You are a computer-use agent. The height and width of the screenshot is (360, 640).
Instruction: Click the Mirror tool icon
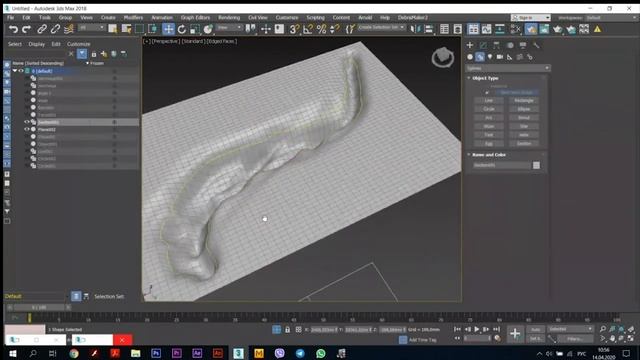click(x=415, y=29)
